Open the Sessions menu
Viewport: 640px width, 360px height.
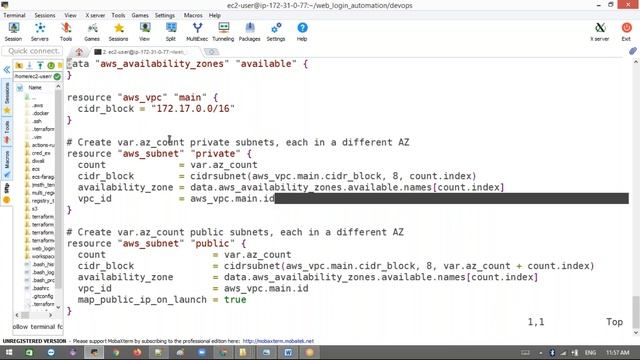tap(45, 15)
